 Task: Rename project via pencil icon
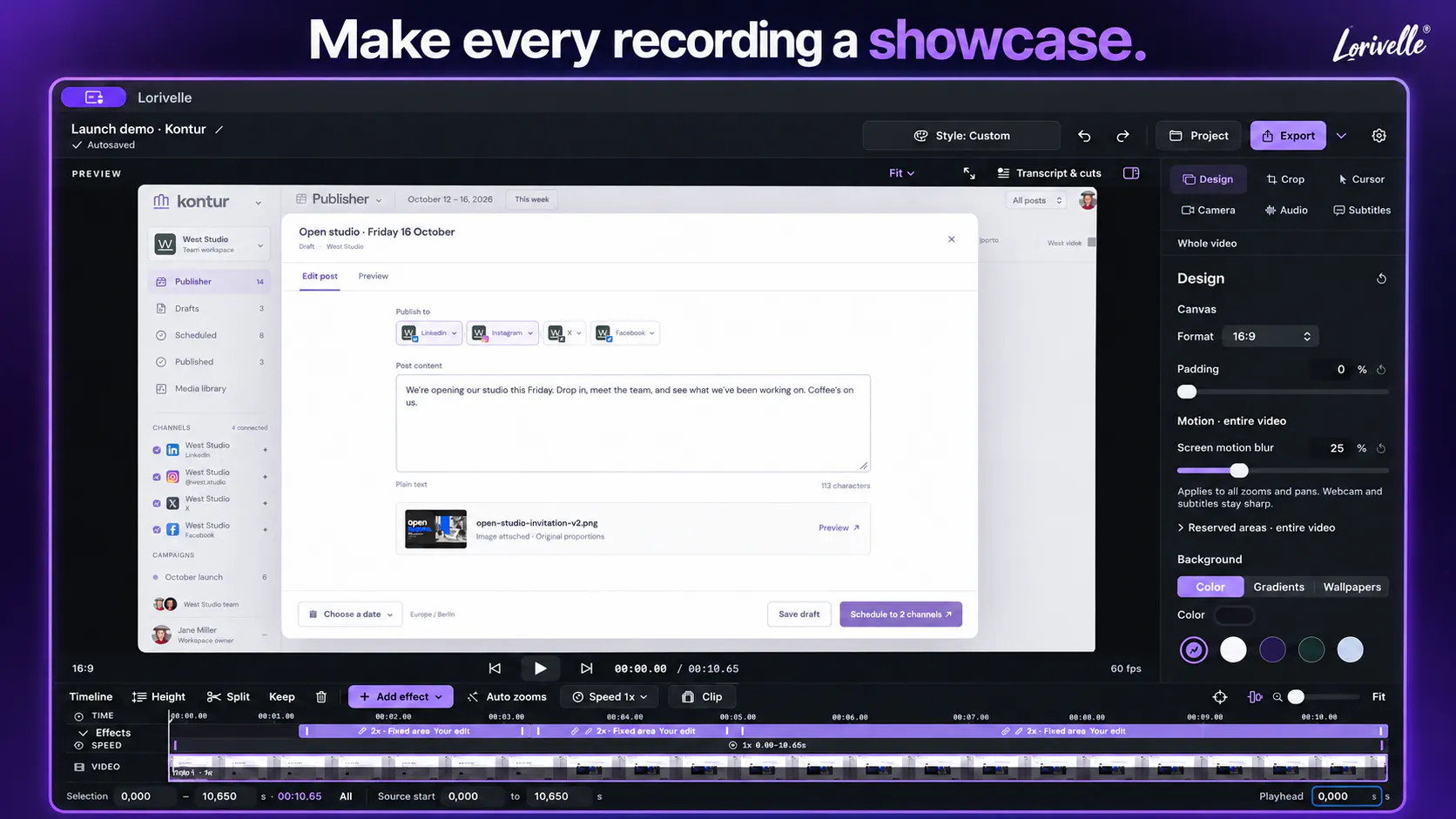219,130
